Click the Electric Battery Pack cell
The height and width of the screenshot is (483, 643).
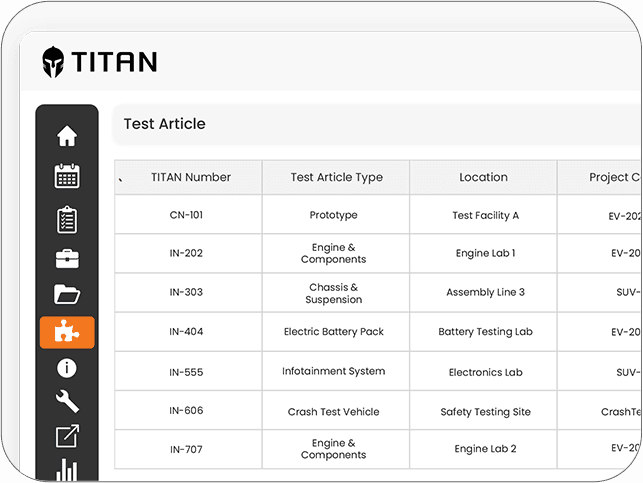336,331
